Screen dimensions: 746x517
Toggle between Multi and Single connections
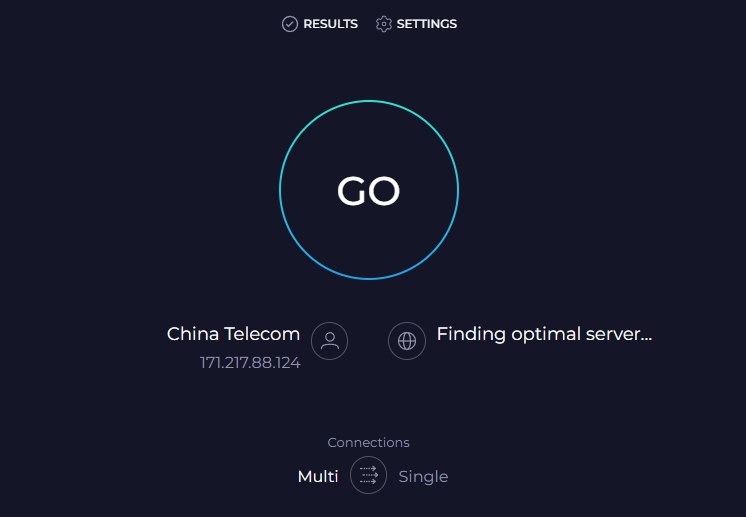[368, 475]
